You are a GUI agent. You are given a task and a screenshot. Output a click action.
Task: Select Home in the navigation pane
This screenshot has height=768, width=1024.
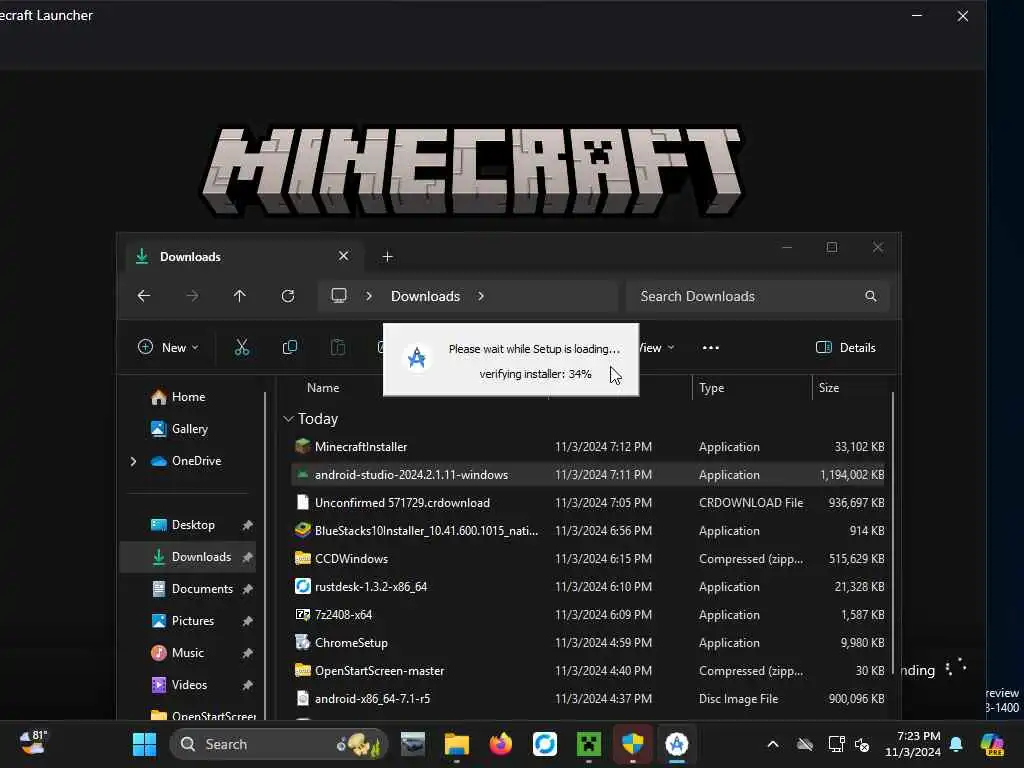point(188,396)
